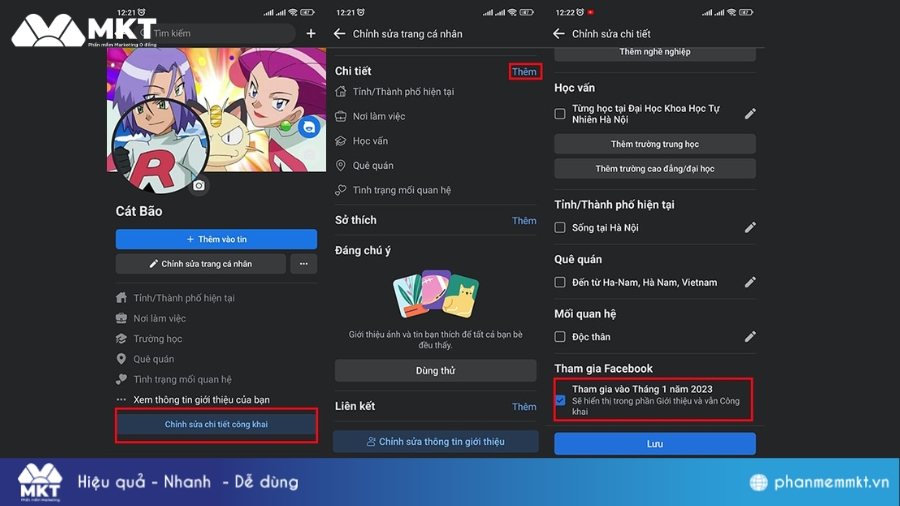Tap Thêm next to Sở thích

click(x=524, y=220)
